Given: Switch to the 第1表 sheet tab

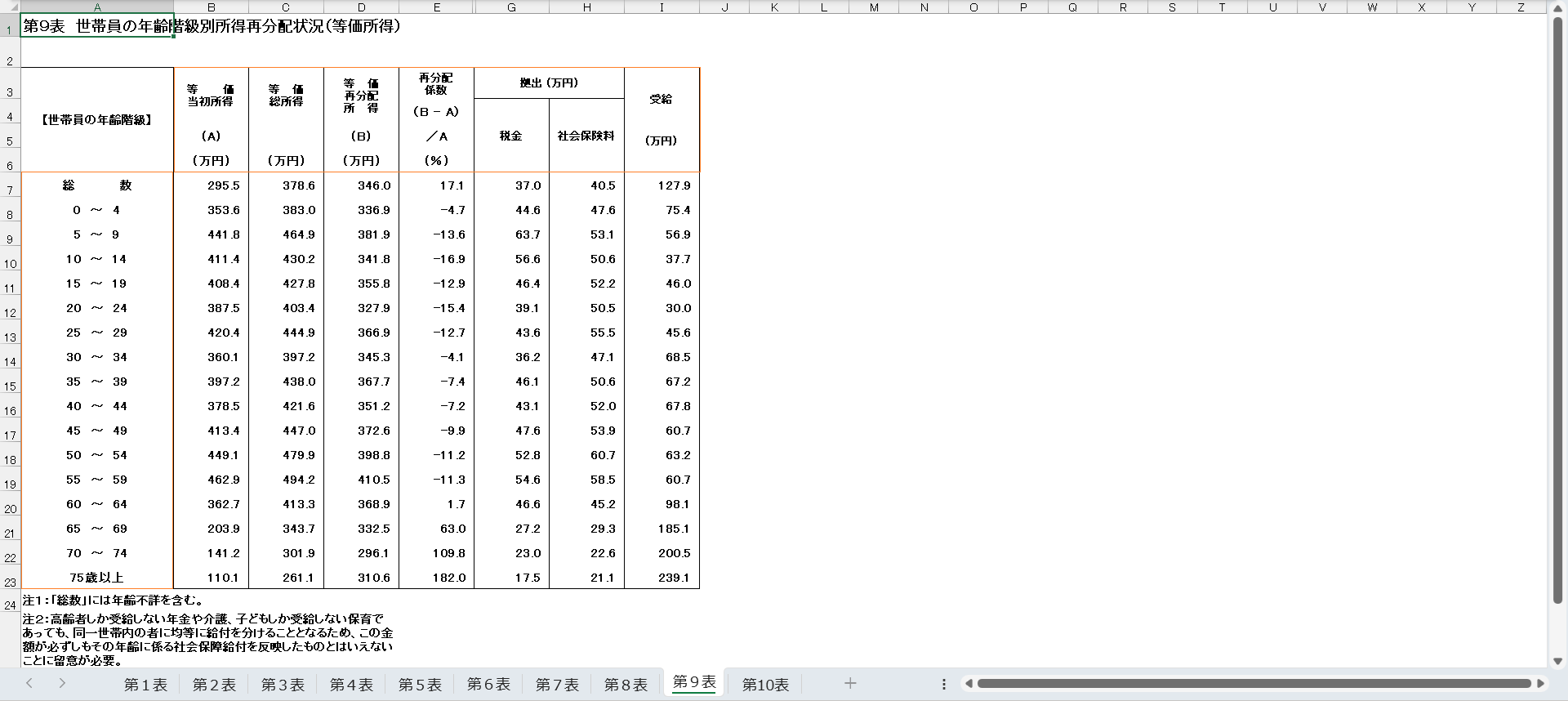Looking at the screenshot, I should (145, 685).
